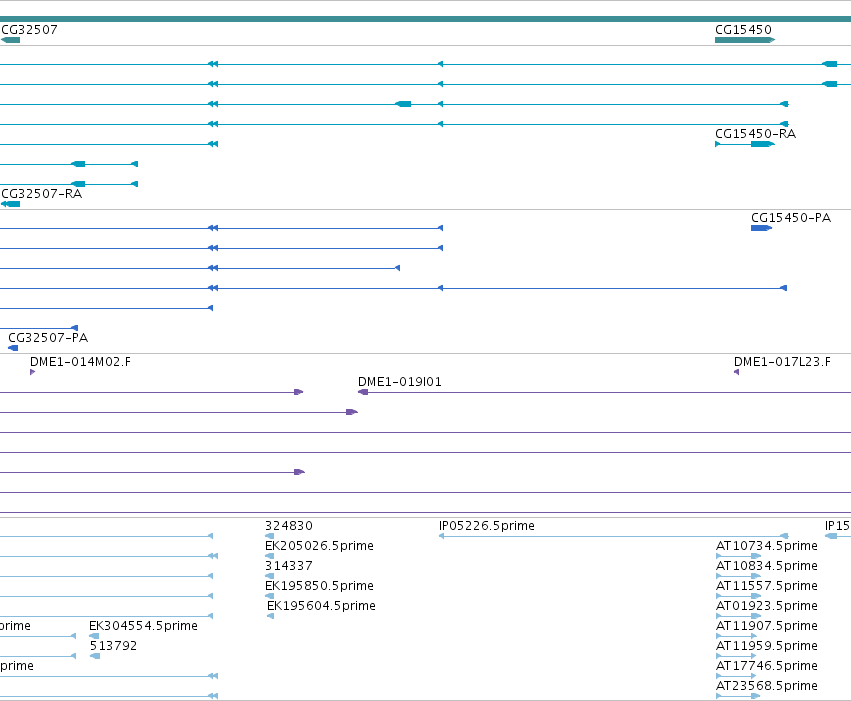Select the EK195604.5prime EST label
Image resolution: width=851 pixels, height=701 pixels.
321,606
